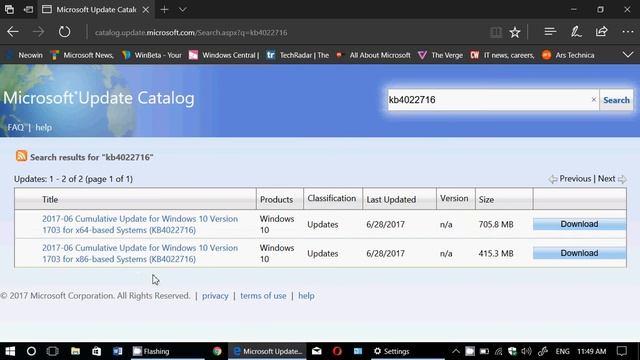Screen dimensions: 640x360
Task: Open Microsoft Store from taskbar
Action: coord(96,351)
